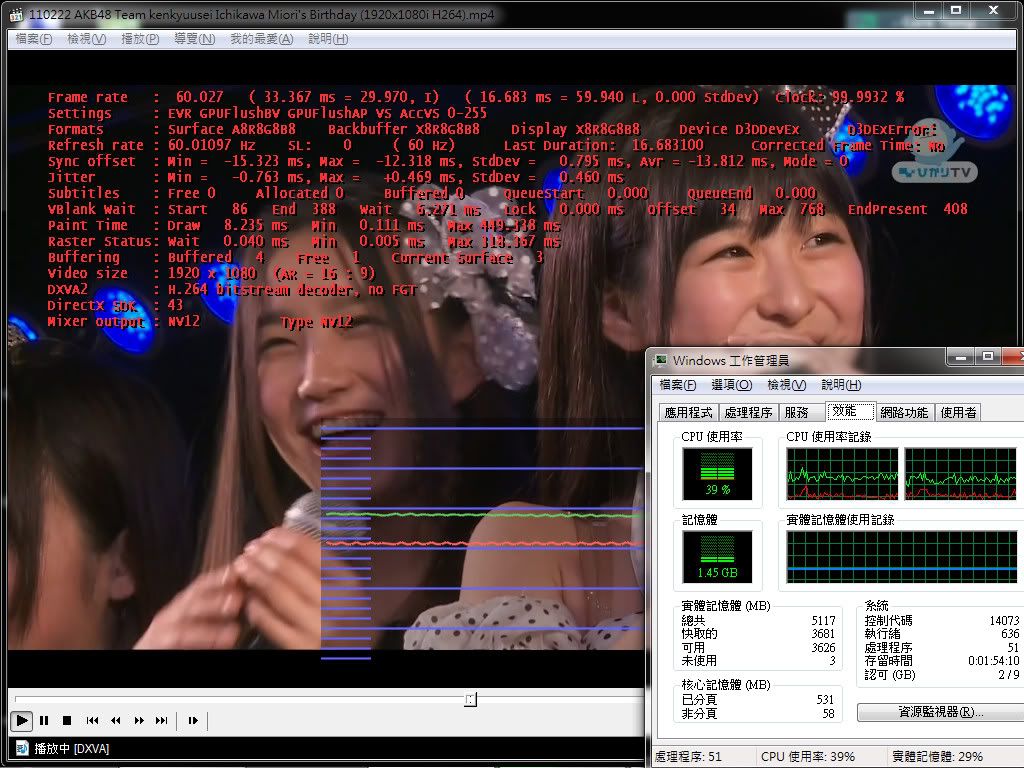
Task: Go to the 應用程式 tab in Task Manager
Action: (x=689, y=412)
